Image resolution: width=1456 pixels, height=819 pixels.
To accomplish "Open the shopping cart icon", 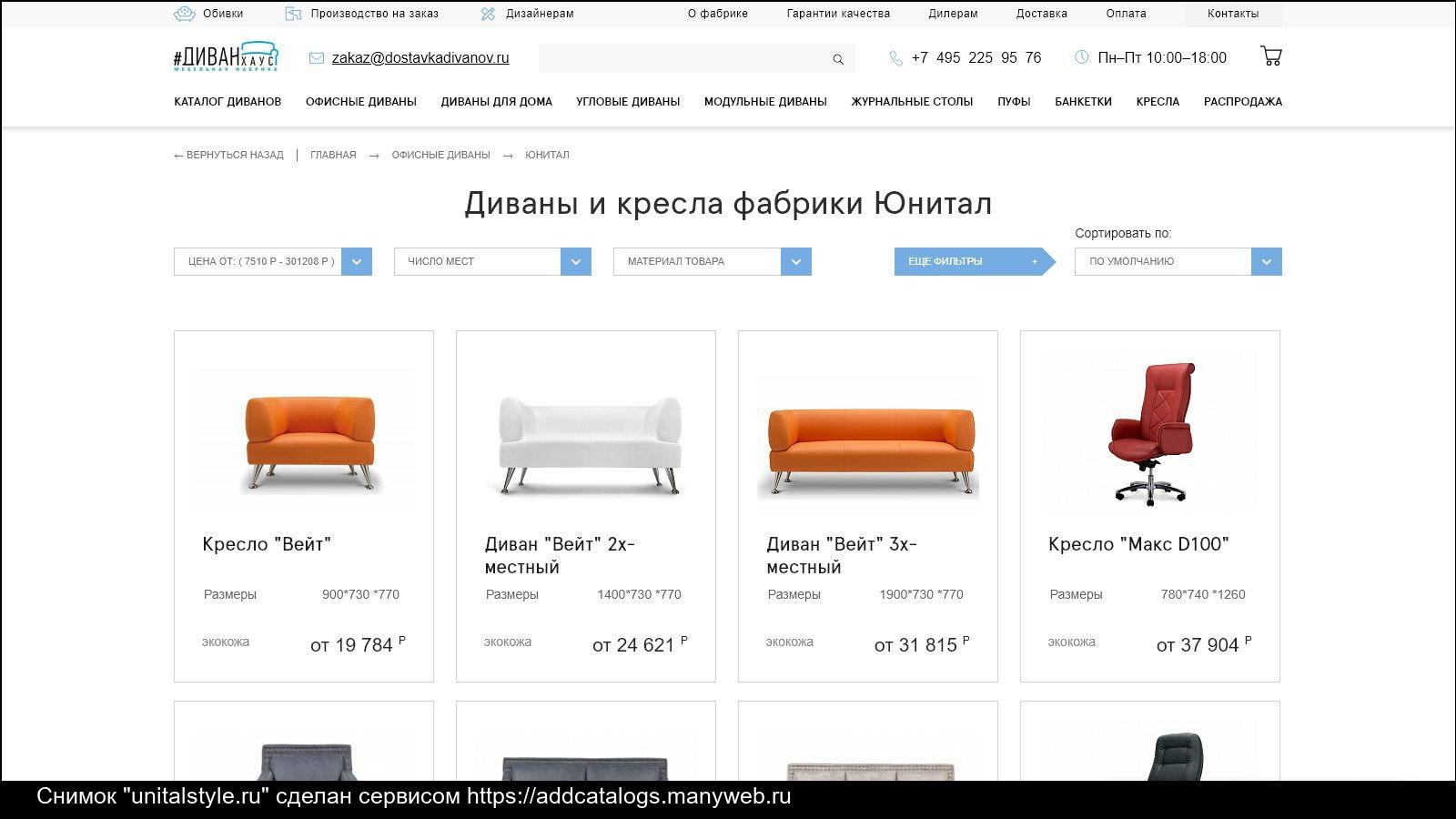I will 1270,56.
